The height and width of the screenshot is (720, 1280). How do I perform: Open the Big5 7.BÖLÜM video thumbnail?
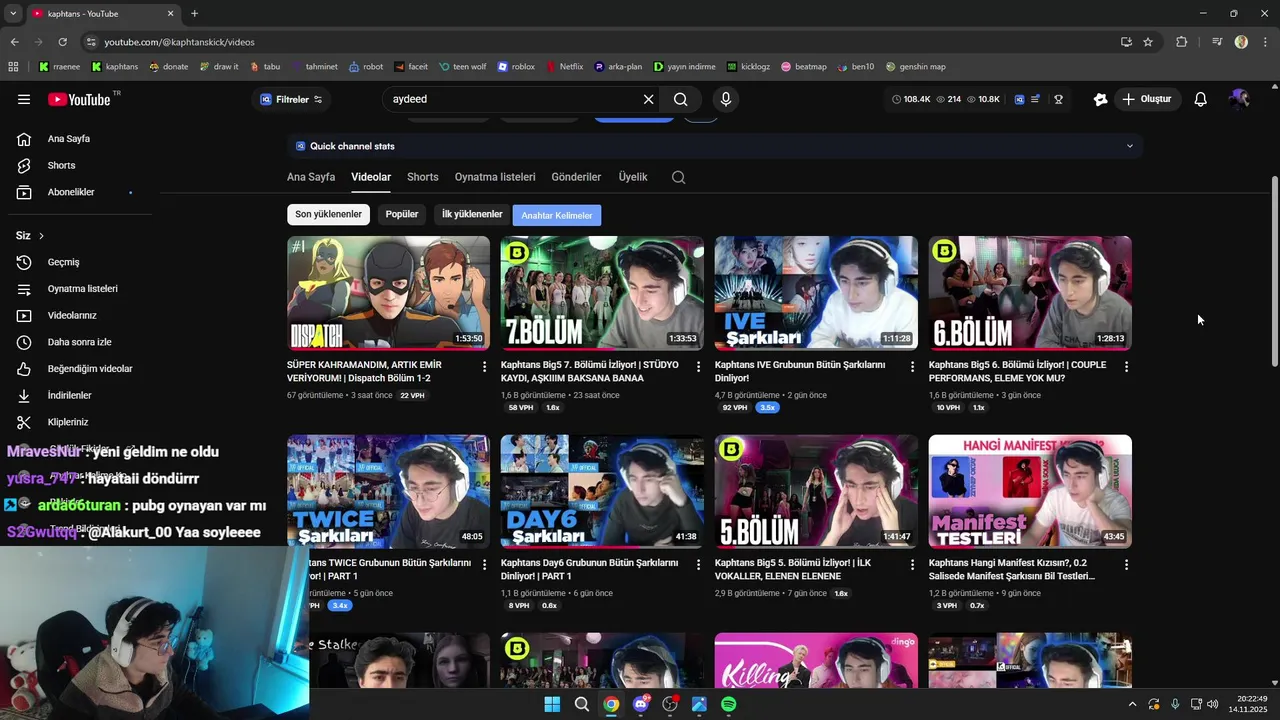click(602, 293)
